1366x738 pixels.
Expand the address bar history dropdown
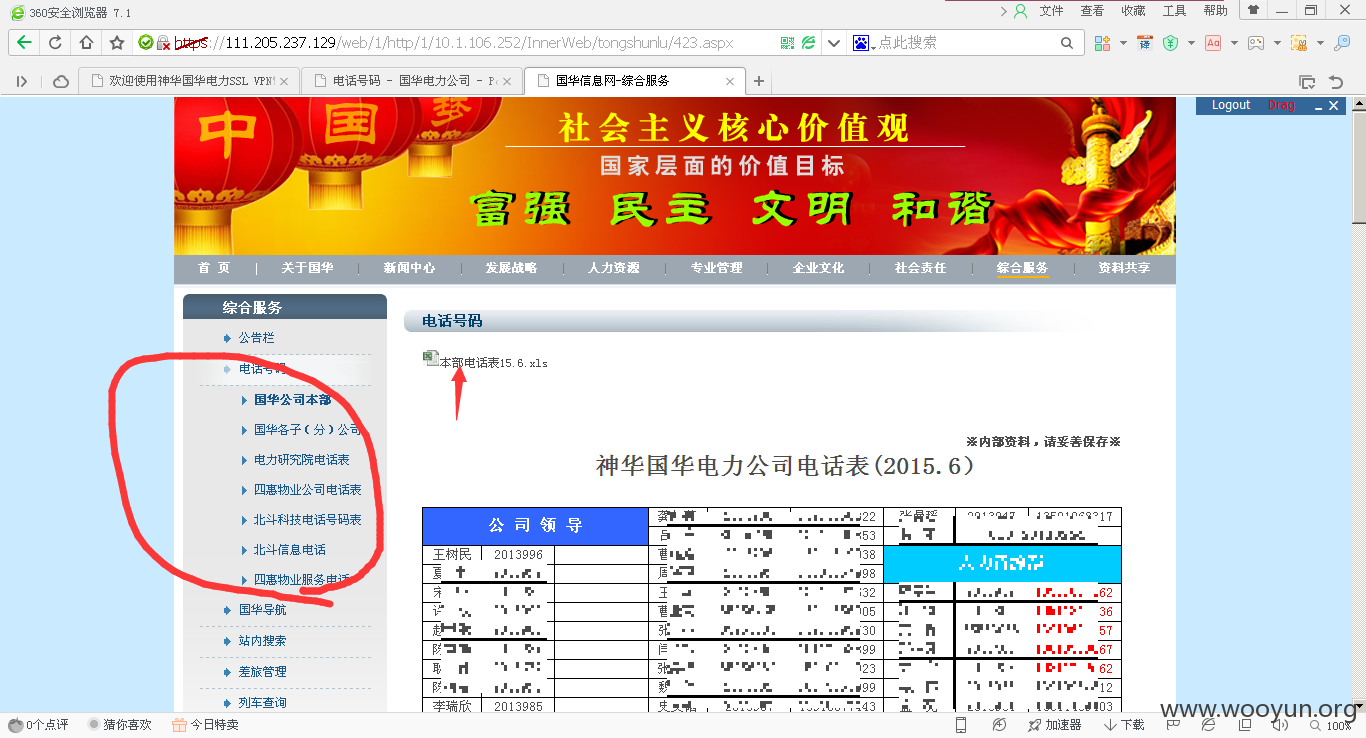point(835,43)
